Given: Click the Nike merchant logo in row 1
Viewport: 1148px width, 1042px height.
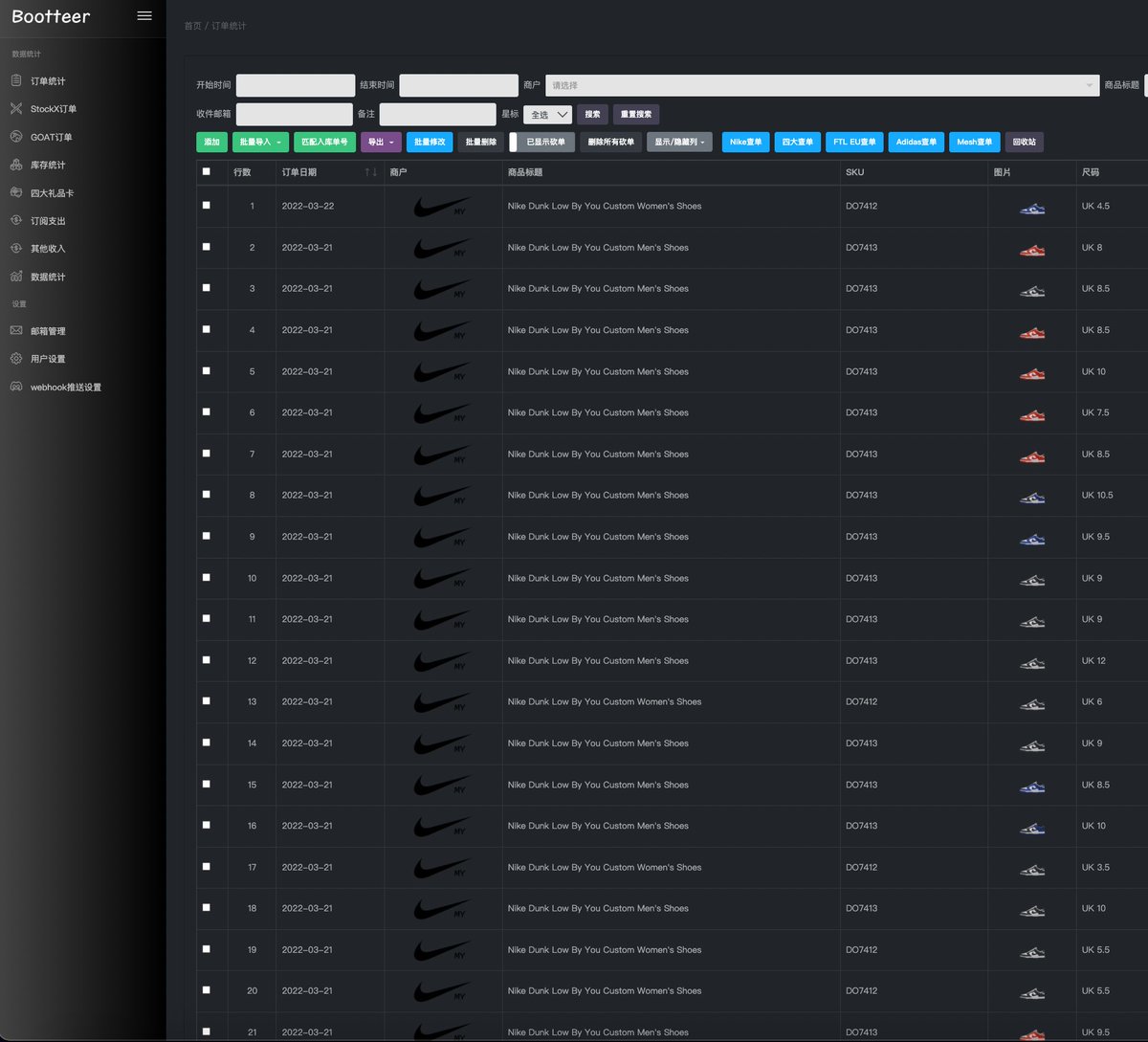Looking at the screenshot, I should tap(442, 206).
